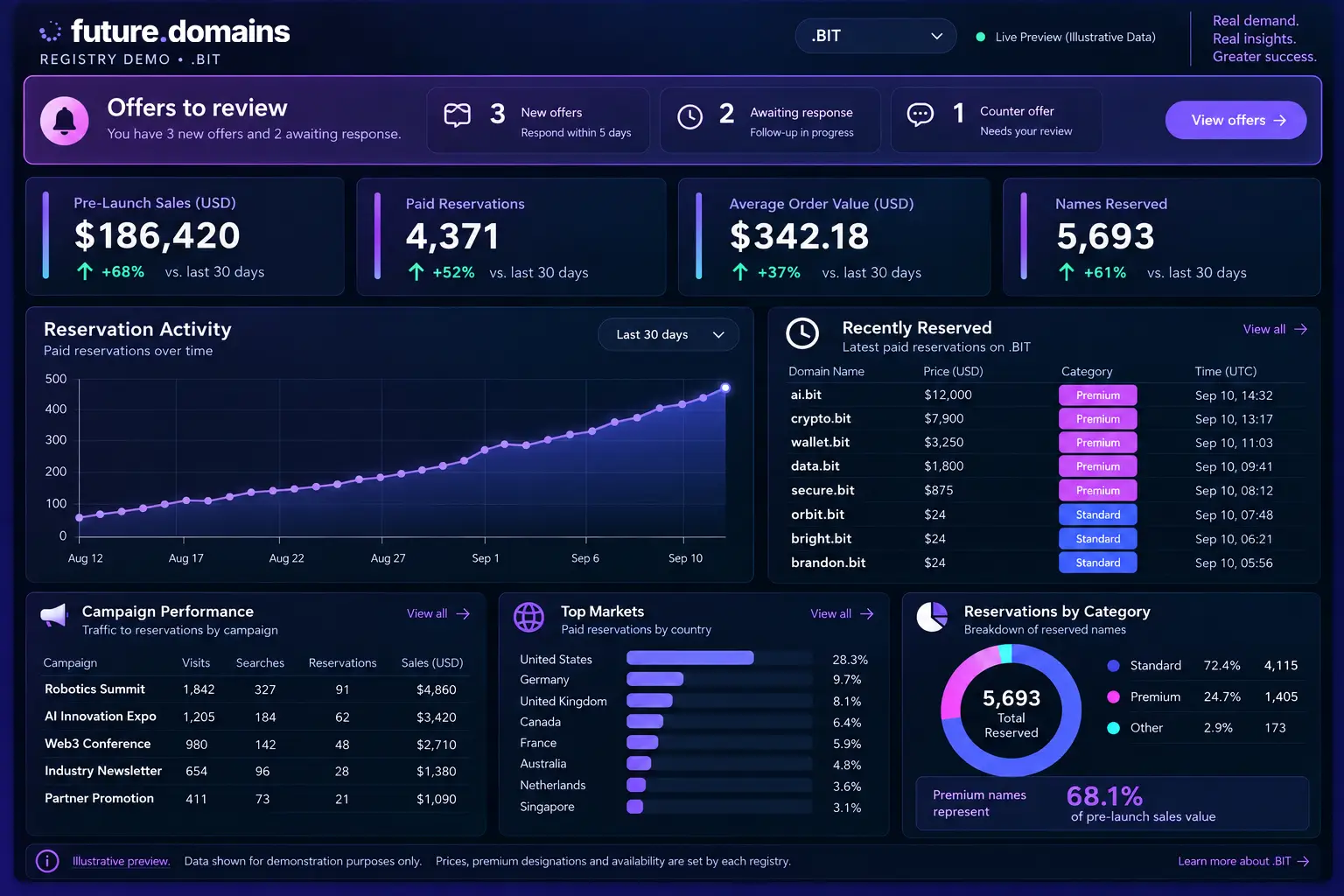Screen dimensions: 1344x896
Task: Click the Reservations by Category pie icon
Action: click(932, 617)
